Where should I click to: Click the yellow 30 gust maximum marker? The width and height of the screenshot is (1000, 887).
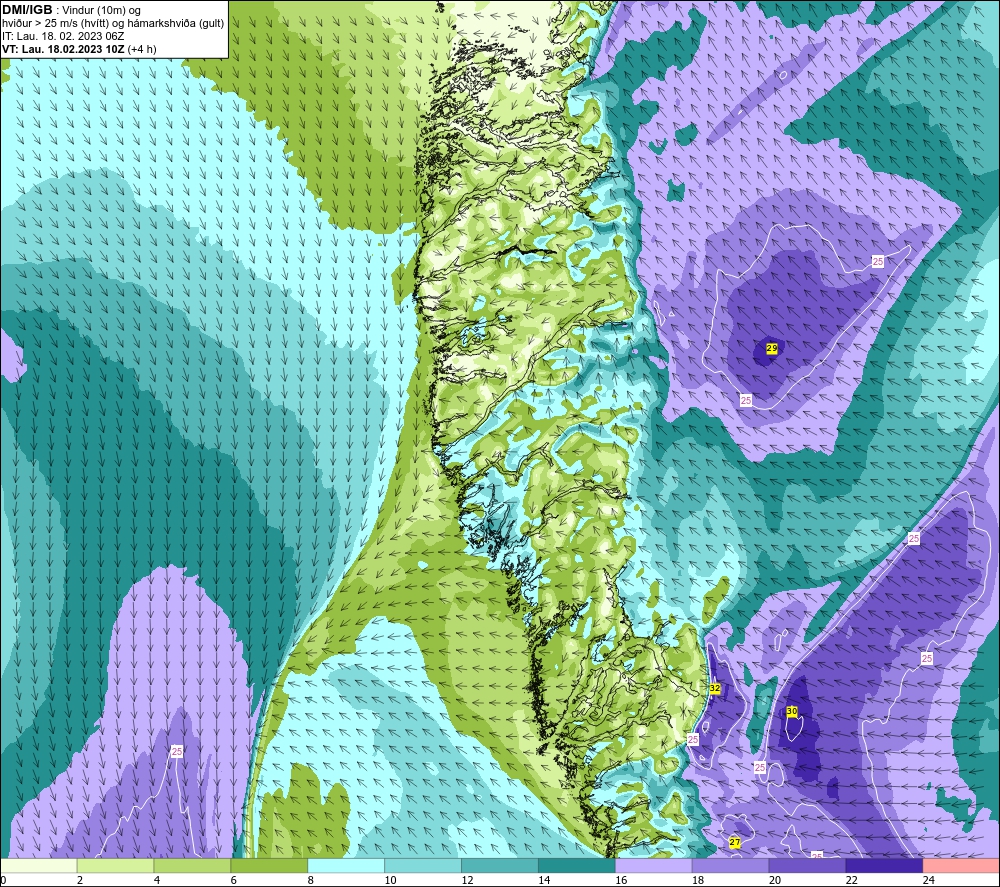pos(791,711)
